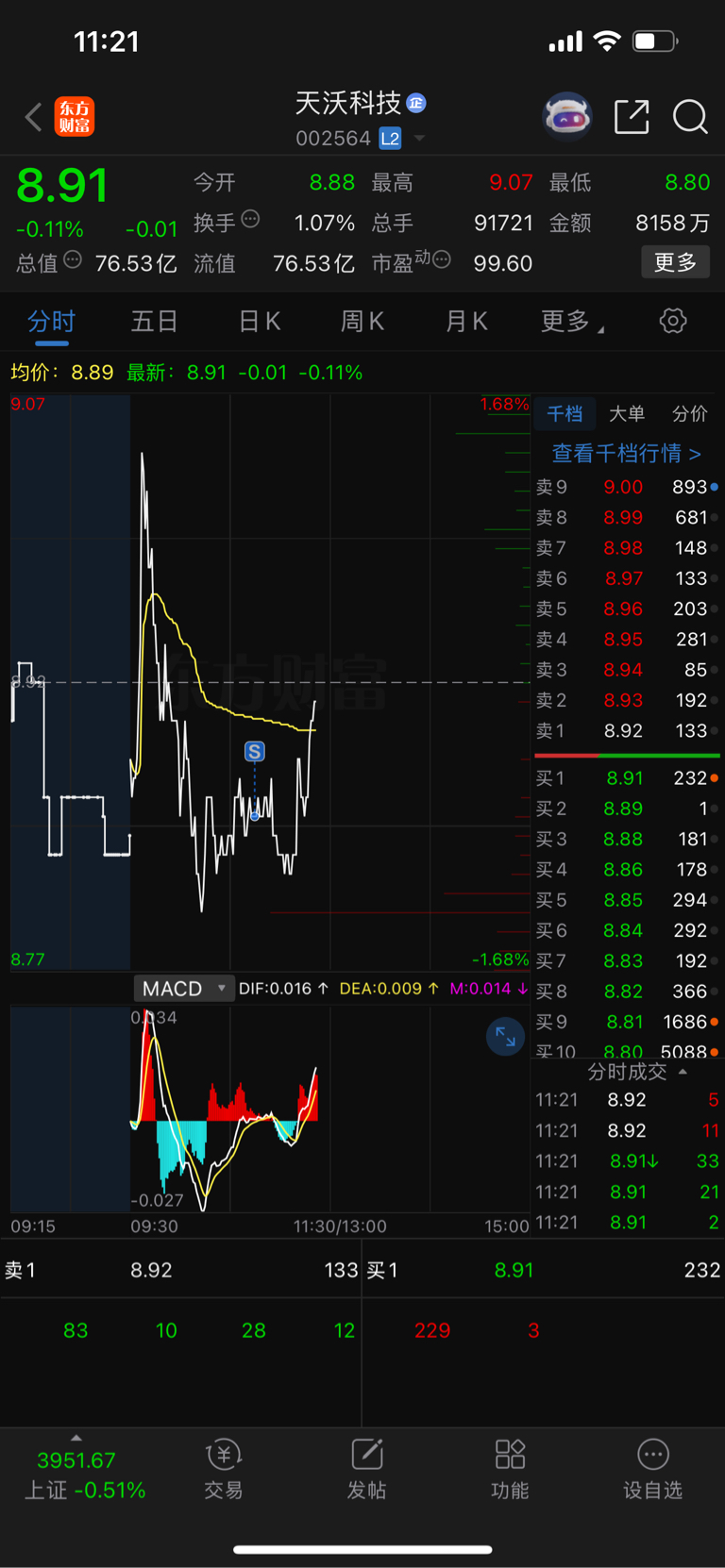This screenshot has height=1568, width=725.
Task: Tap the back arrow icon
Action: point(34,117)
